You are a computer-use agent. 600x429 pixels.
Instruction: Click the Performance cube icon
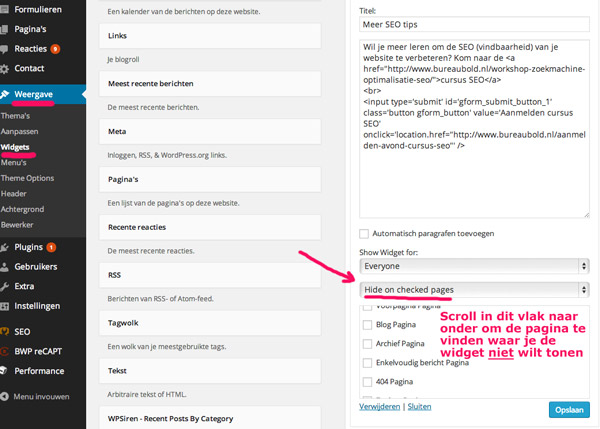[x=4, y=371]
